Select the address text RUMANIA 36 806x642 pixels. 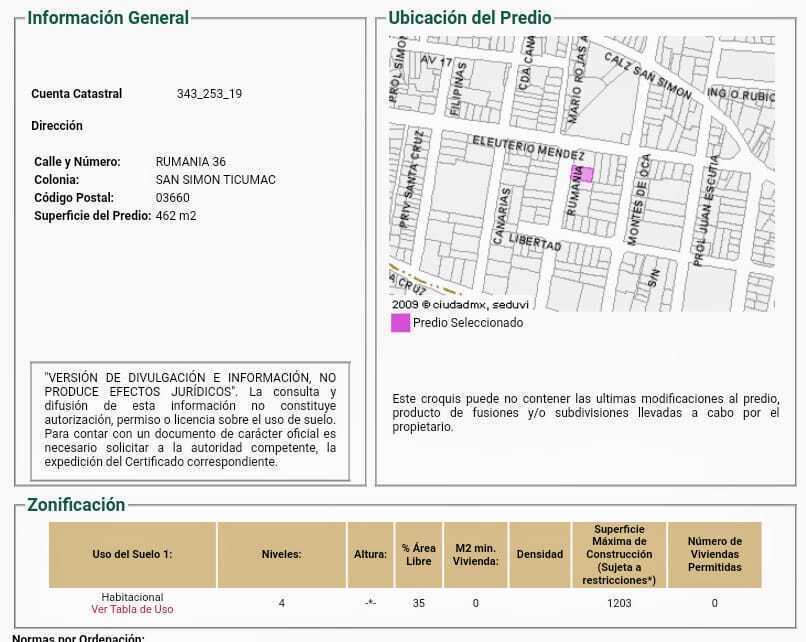point(191,162)
